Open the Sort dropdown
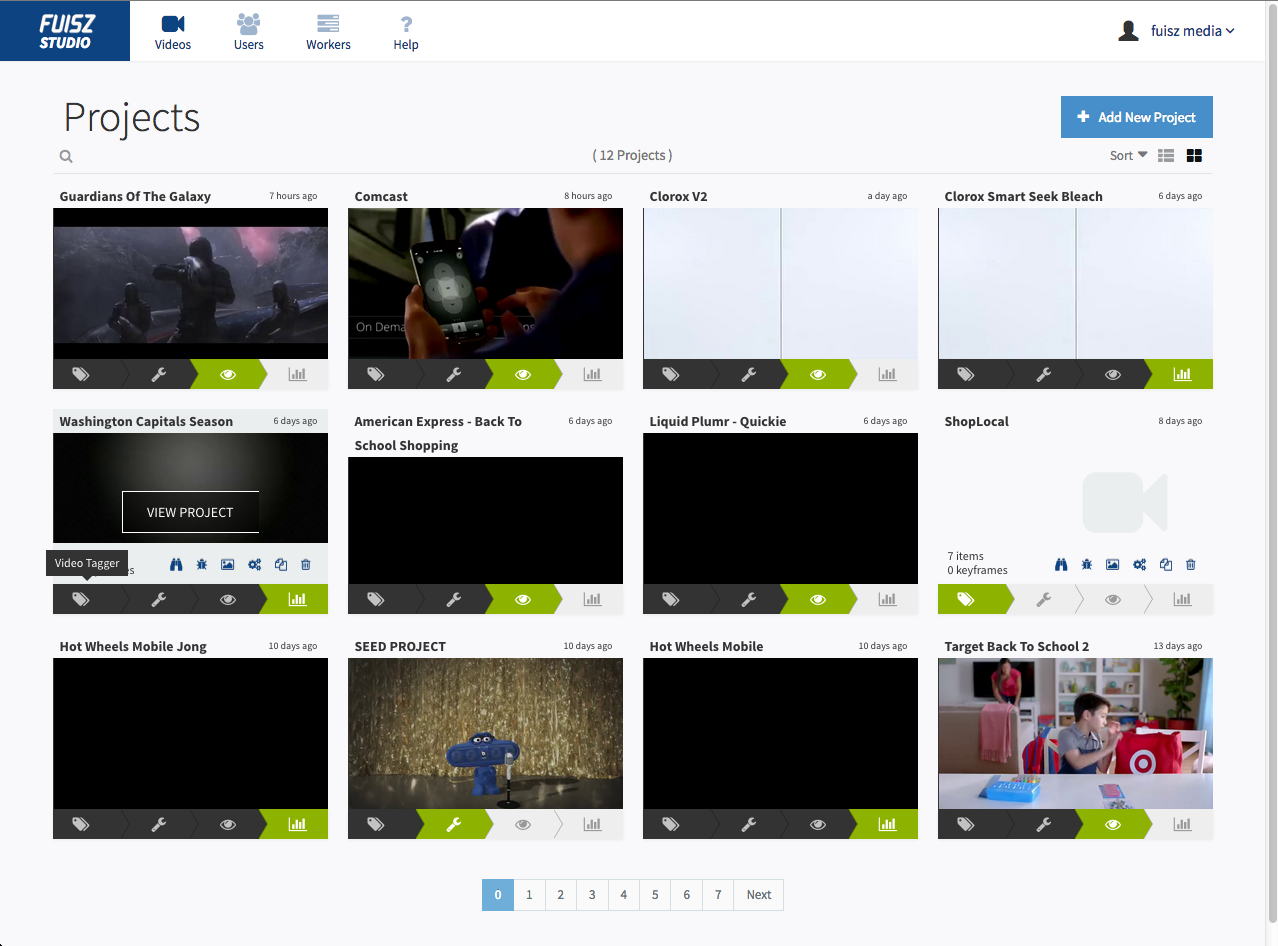This screenshot has height=946, width=1278. 1126,155
